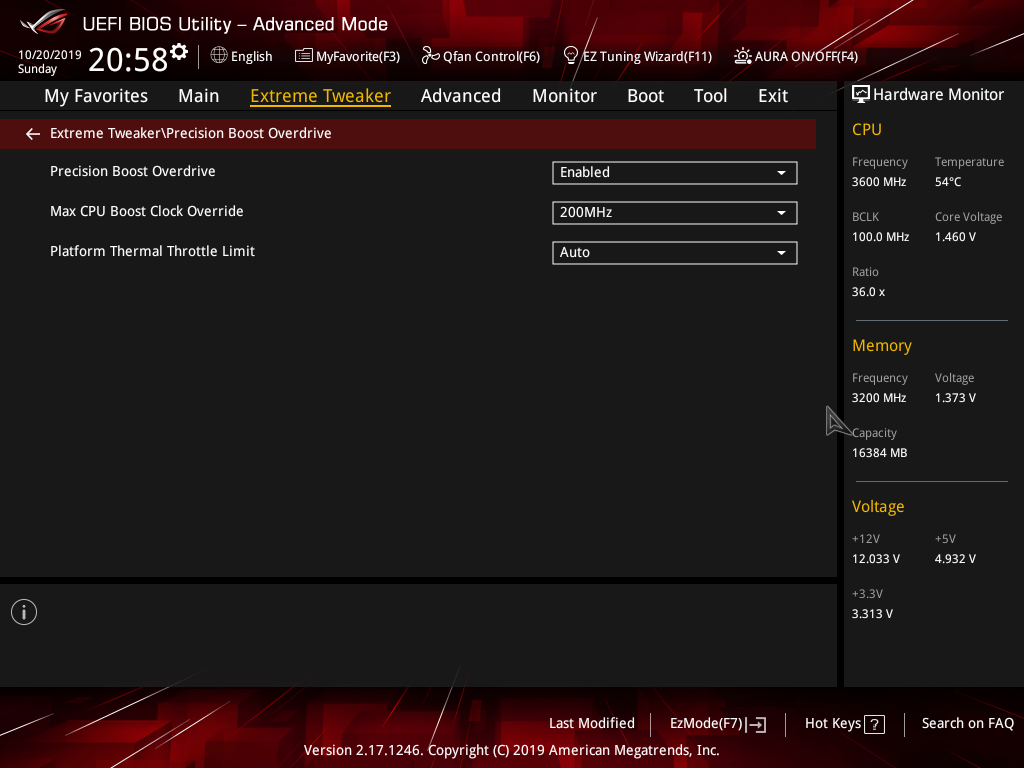Click the 20:58 clock display
This screenshot has height=768, width=1024.
click(x=128, y=59)
